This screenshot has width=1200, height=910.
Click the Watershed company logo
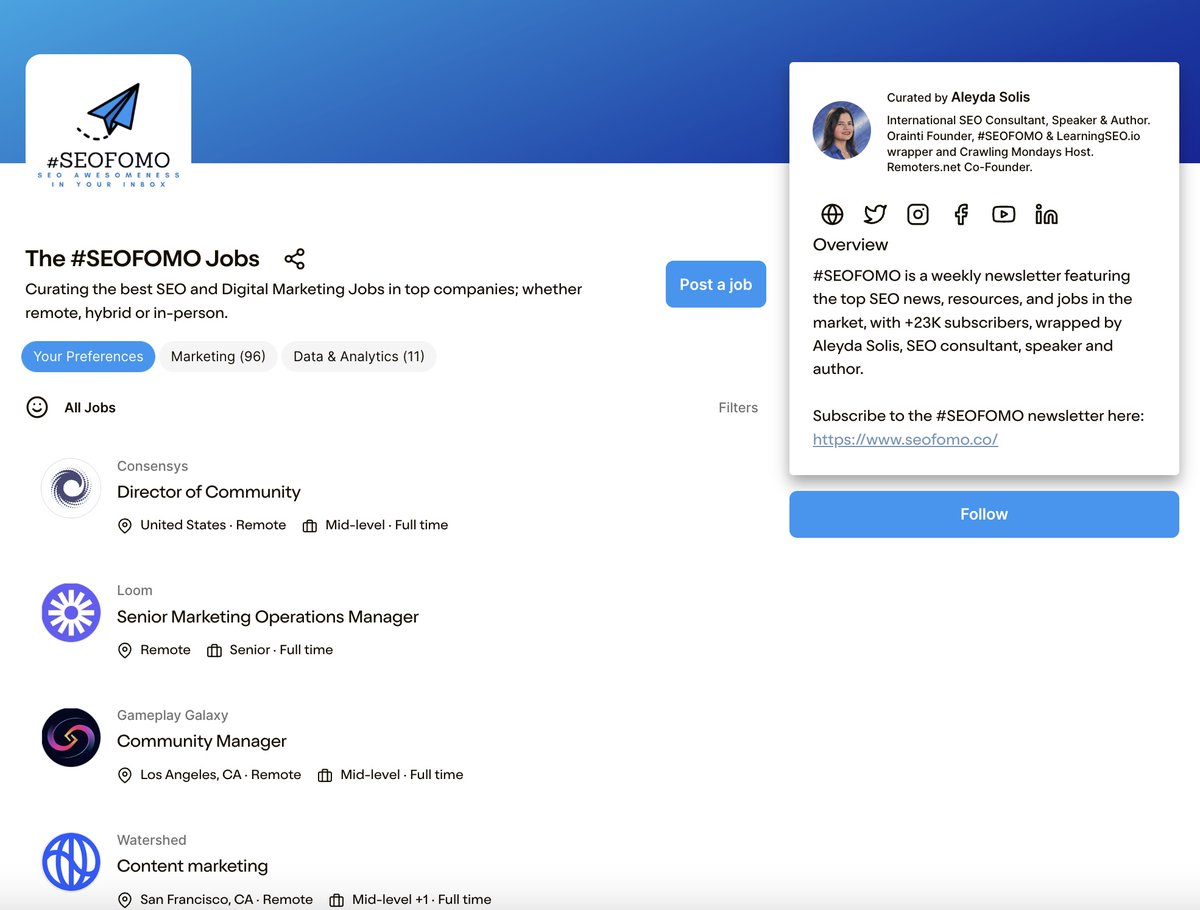pos(71,862)
